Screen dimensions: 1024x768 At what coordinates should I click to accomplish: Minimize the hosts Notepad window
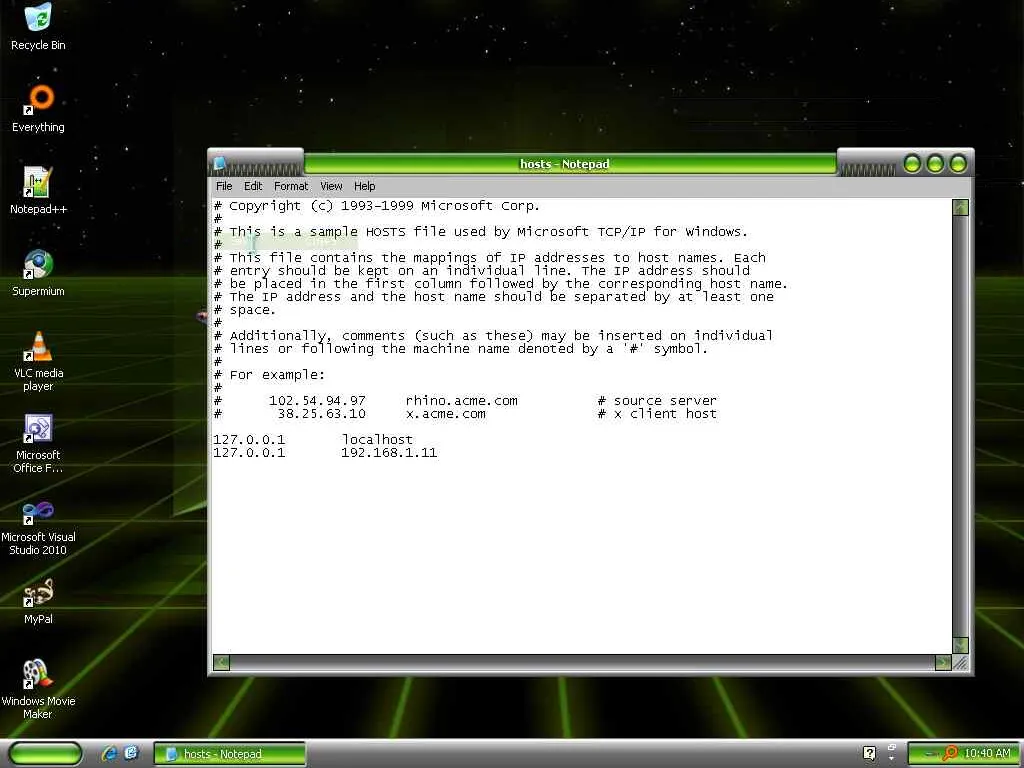tap(912, 163)
